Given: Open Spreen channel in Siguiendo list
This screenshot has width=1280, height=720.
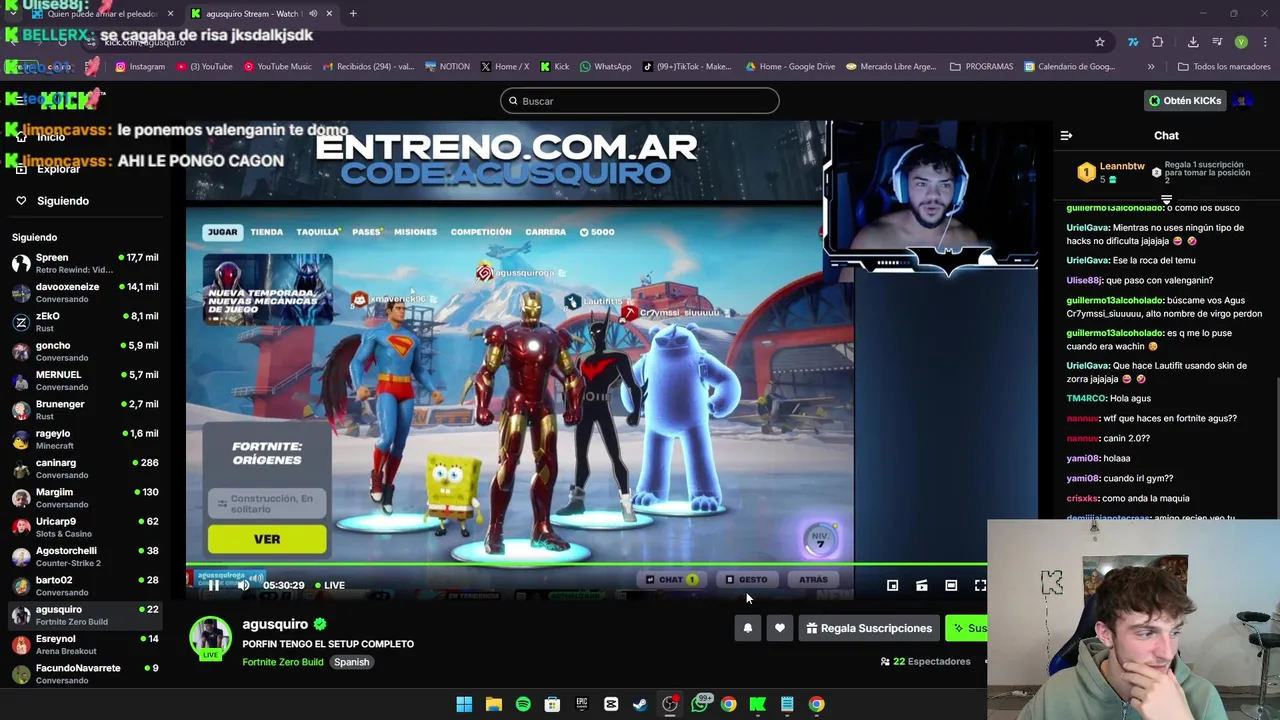Looking at the screenshot, I should (84, 263).
